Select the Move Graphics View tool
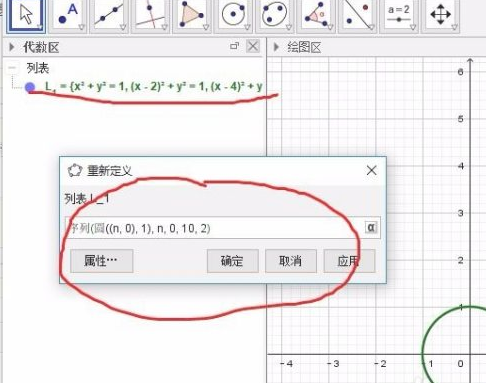The image size is (486, 383). (441, 16)
